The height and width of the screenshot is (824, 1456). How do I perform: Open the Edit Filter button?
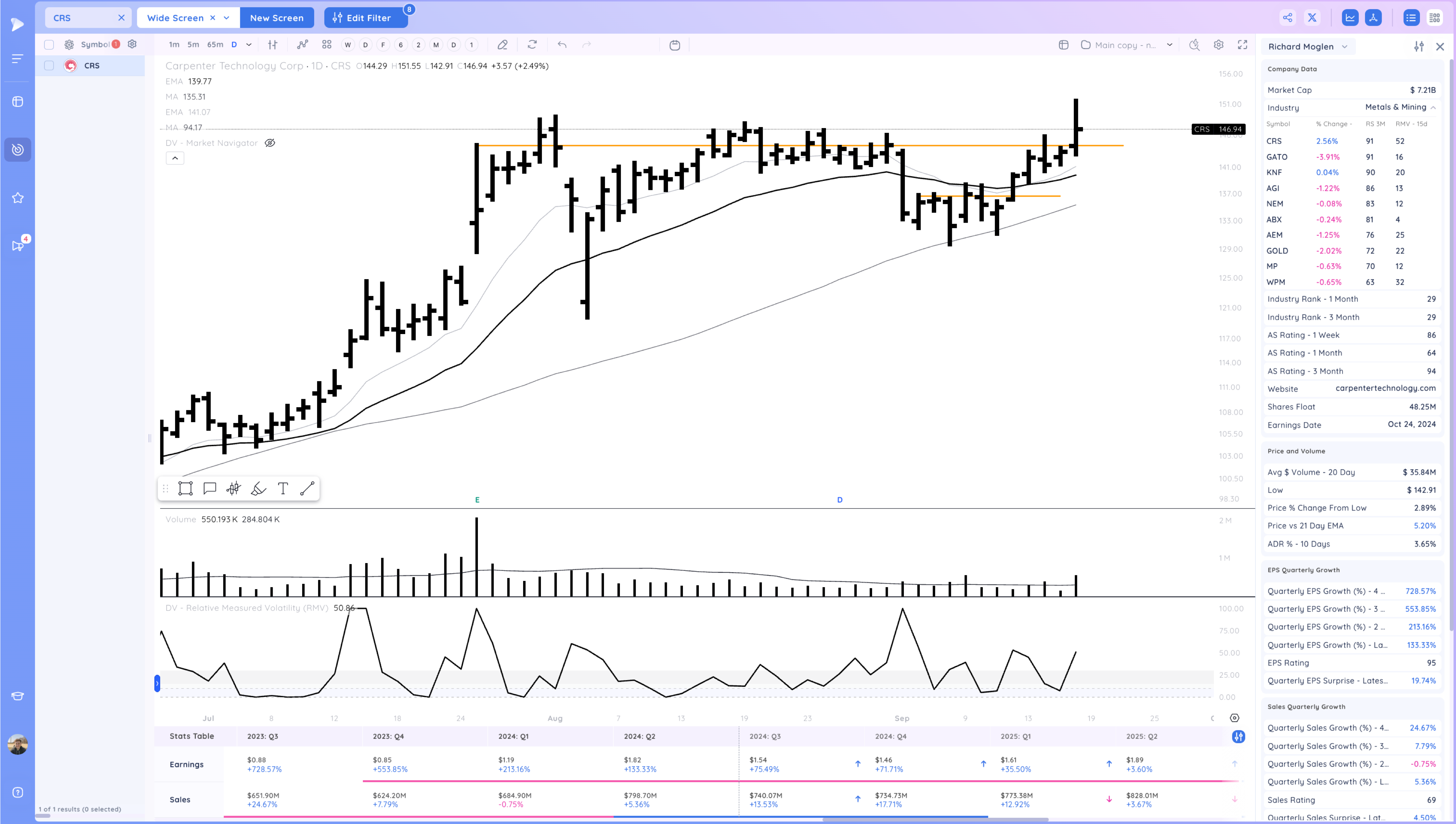coord(365,18)
